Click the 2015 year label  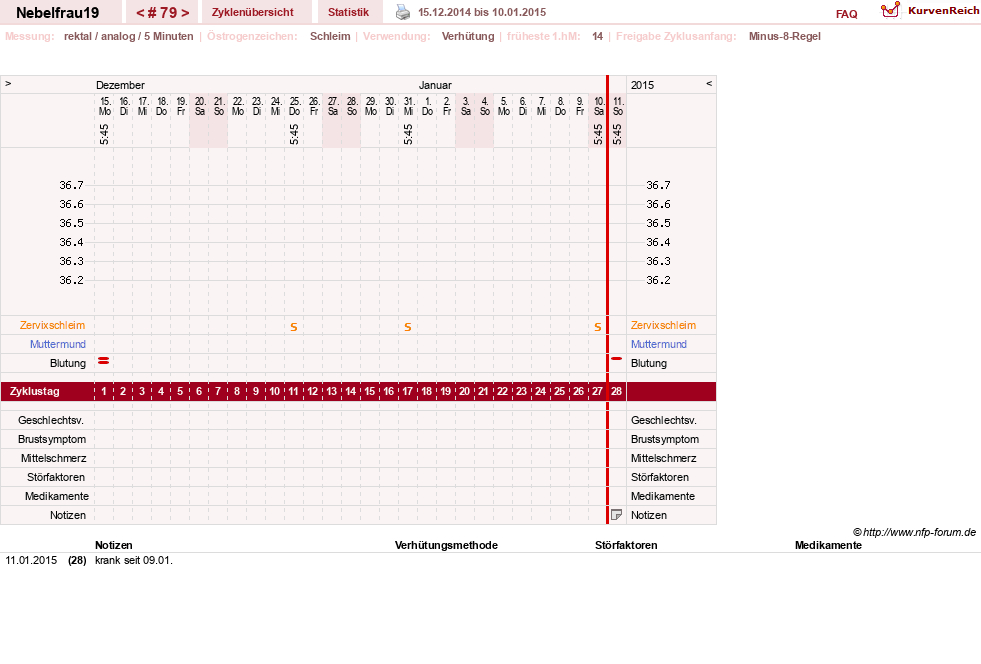click(x=642, y=85)
